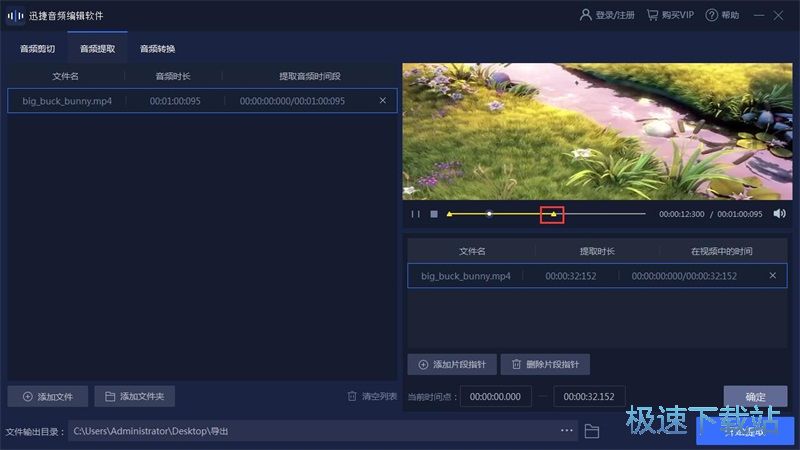This screenshot has height=450, width=800.
Task: Click extracted duration 00:00:32:152 cell
Action: tap(570, 276)
